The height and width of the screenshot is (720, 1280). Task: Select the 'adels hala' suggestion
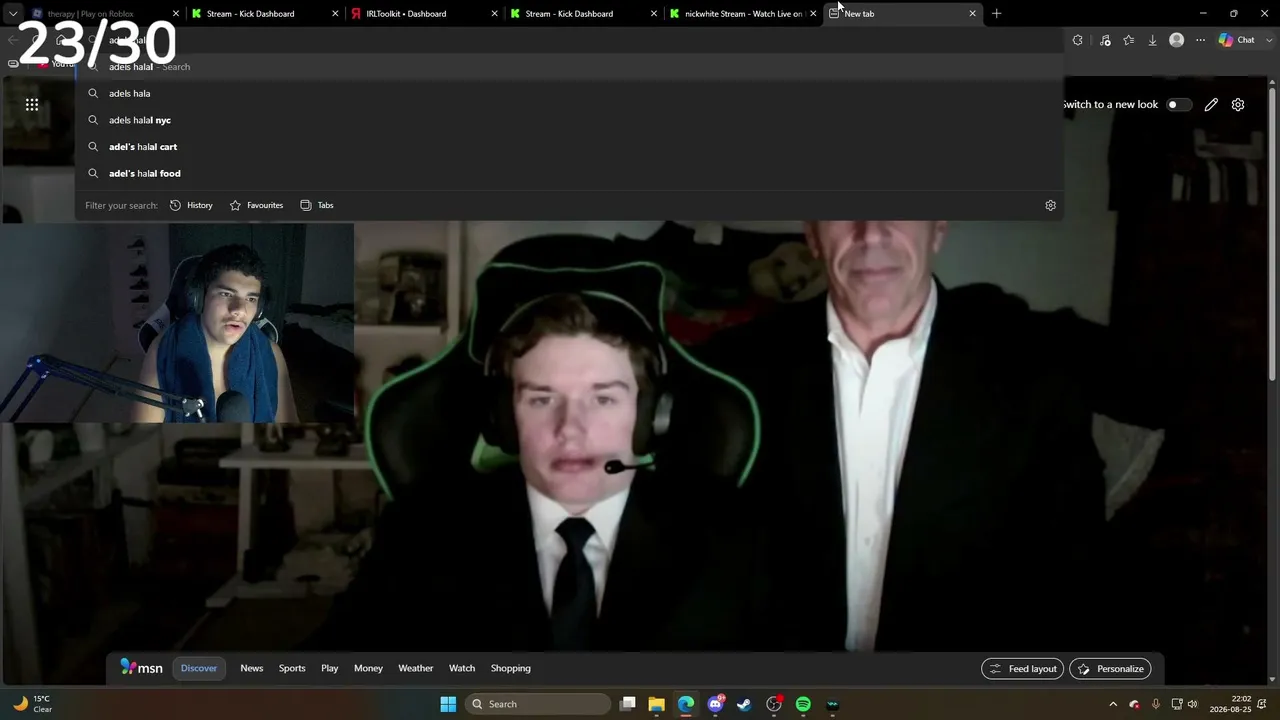tap(569, 93)
